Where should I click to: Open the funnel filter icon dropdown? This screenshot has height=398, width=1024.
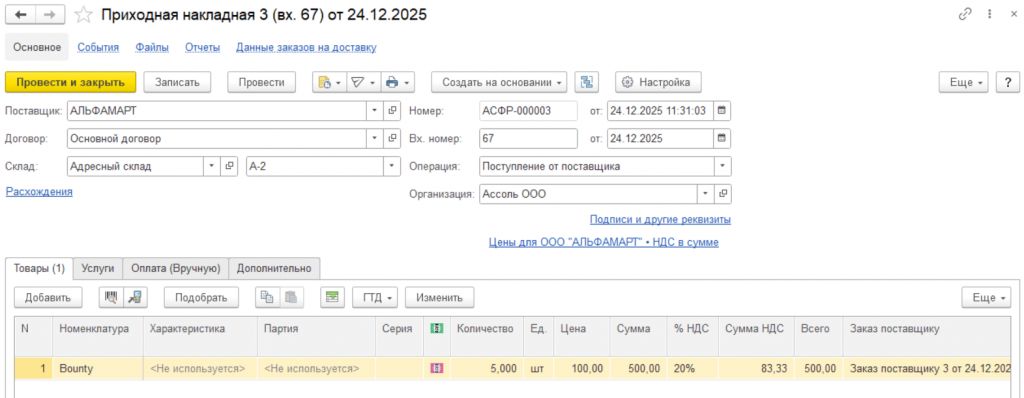[x=363, y=82]
